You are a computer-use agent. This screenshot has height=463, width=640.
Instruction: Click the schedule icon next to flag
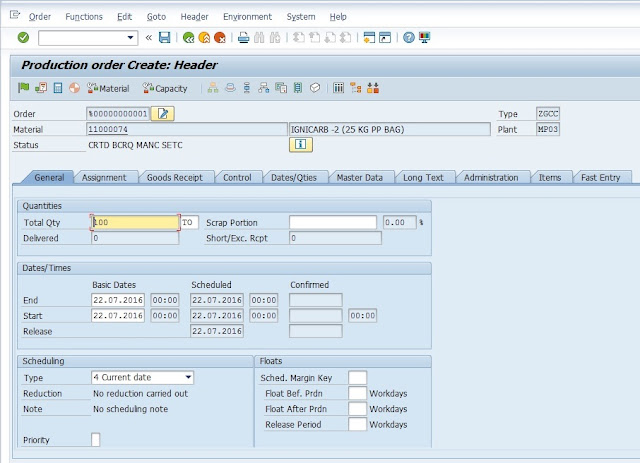[41, 88]
